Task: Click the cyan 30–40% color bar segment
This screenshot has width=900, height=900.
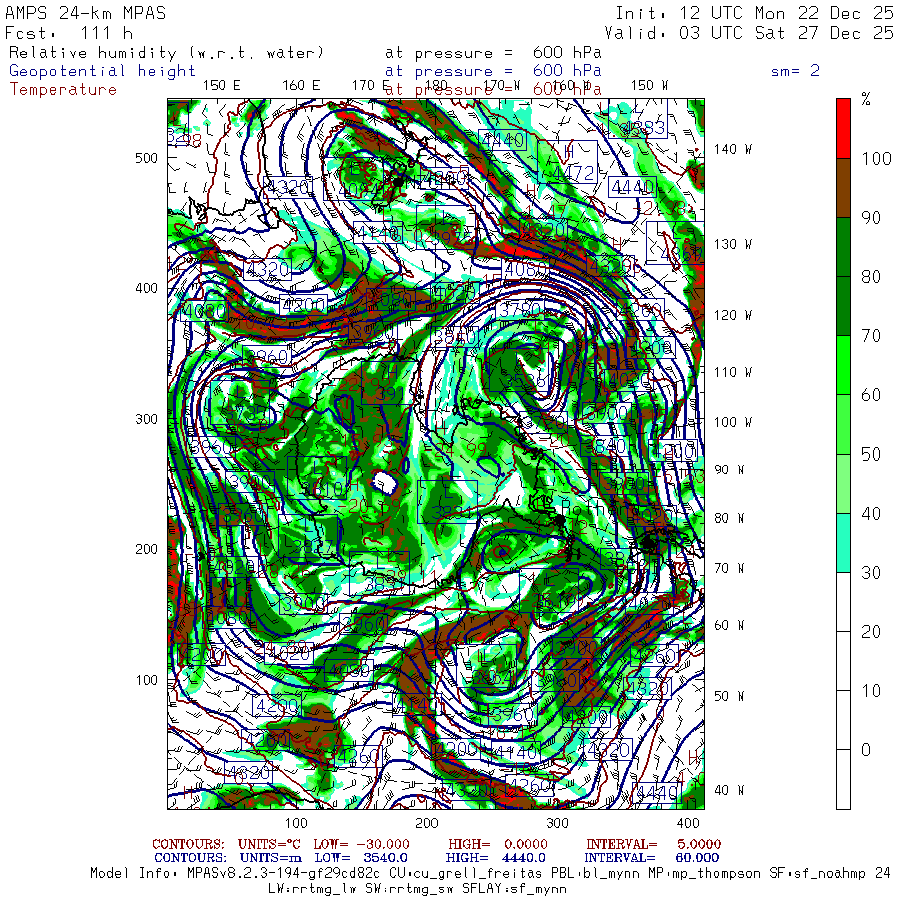Action: coord(843,542)
